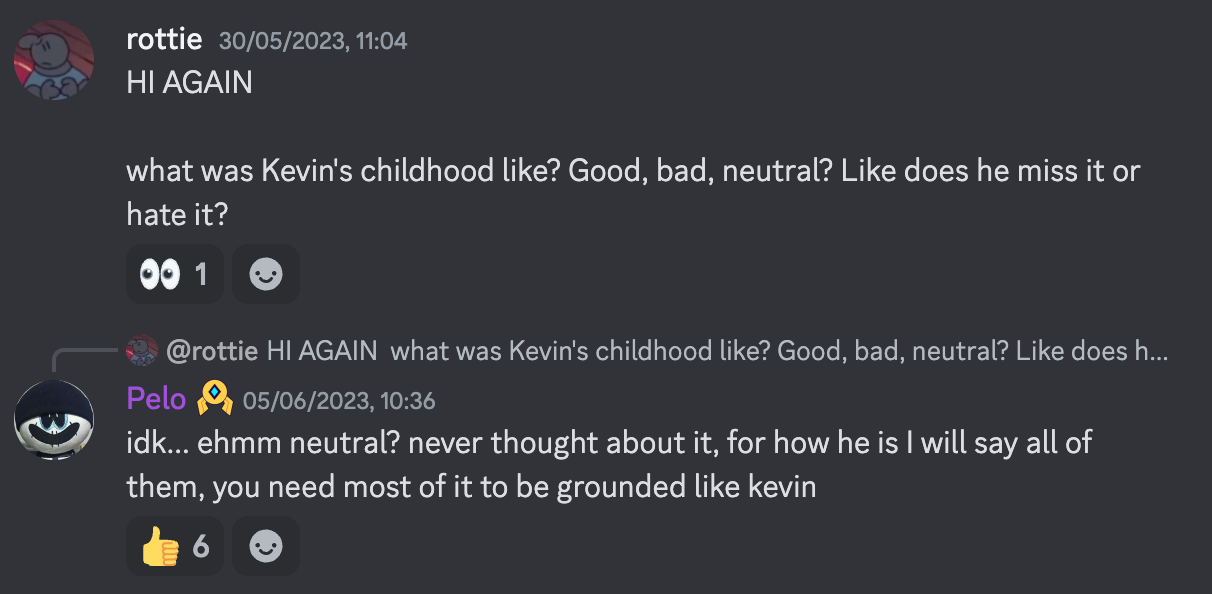Click the 30/05/2023, 11:04 timestamp
The height and width of the screenshot is (594, 1212).
pos(313,41)
